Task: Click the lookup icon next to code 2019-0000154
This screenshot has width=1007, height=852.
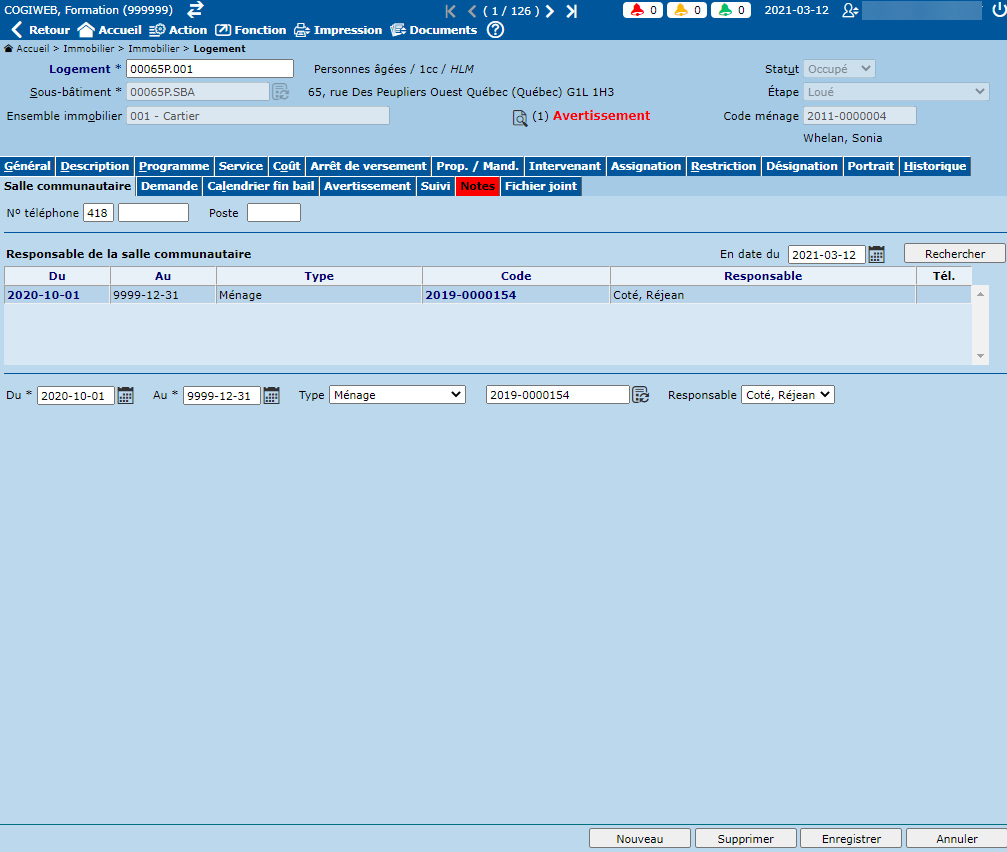Action: point(641,395)
